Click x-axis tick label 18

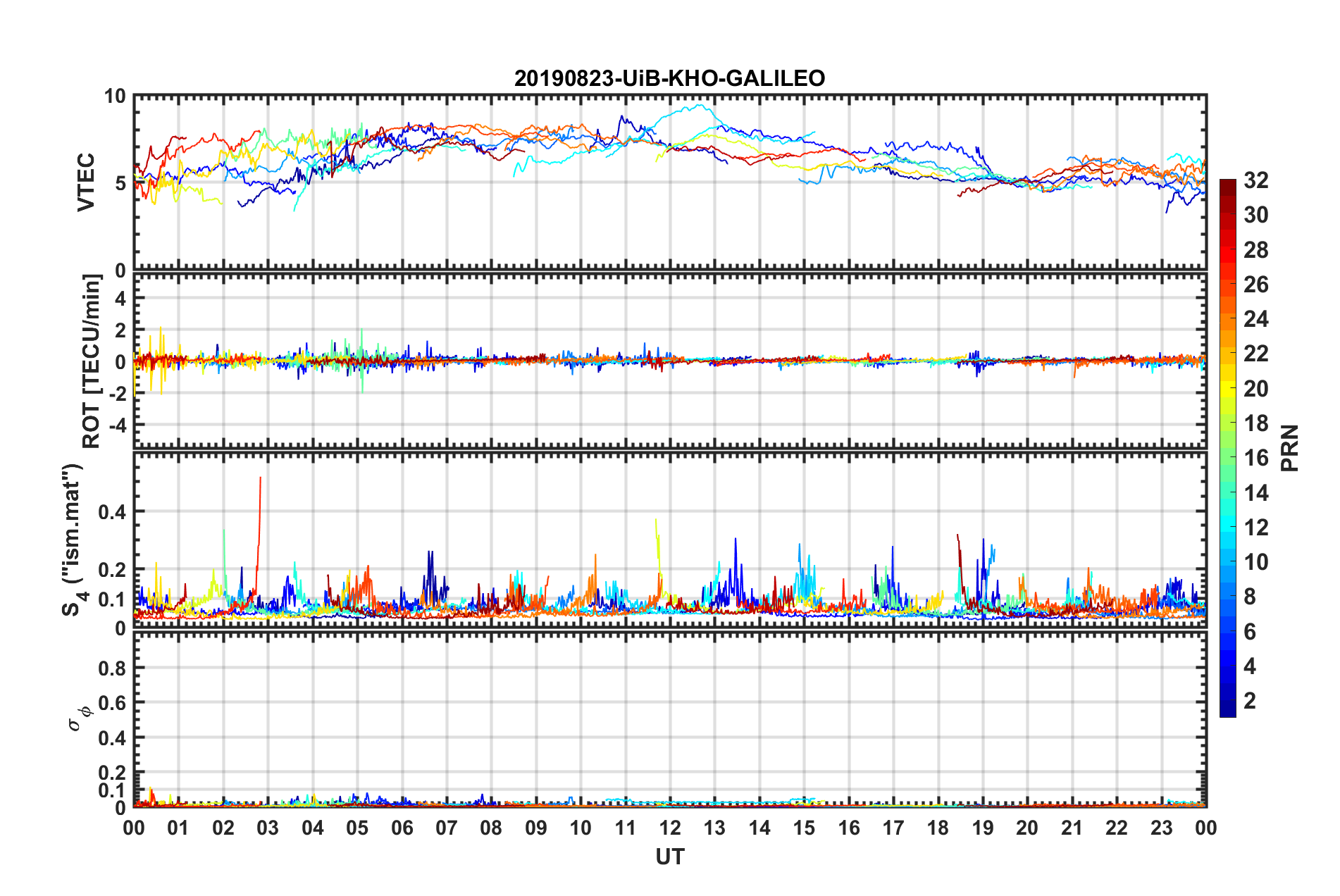tap(938, 828)
